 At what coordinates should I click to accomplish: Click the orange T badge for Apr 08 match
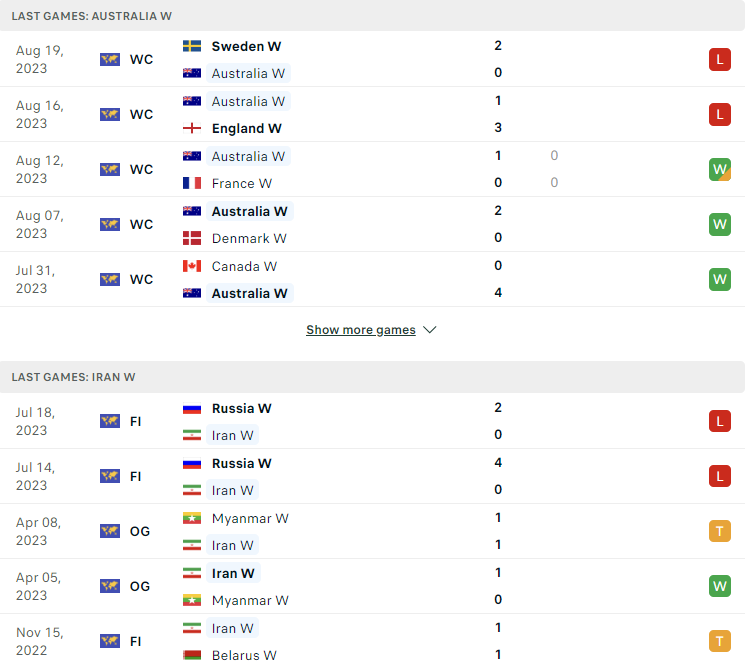tap(719, 531)
